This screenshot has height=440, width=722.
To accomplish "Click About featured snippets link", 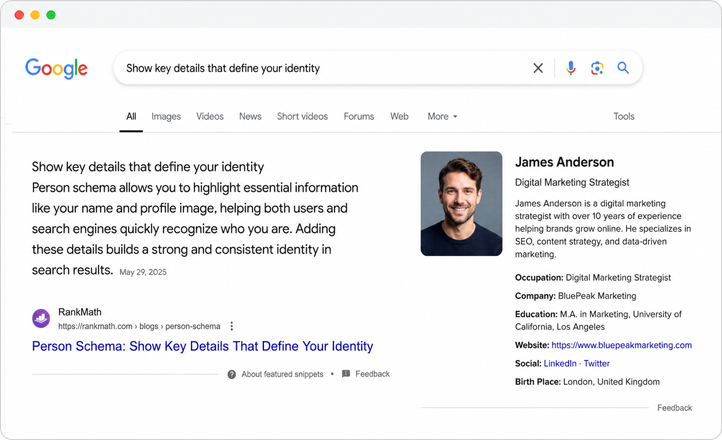I will click(x=282, y=374).
